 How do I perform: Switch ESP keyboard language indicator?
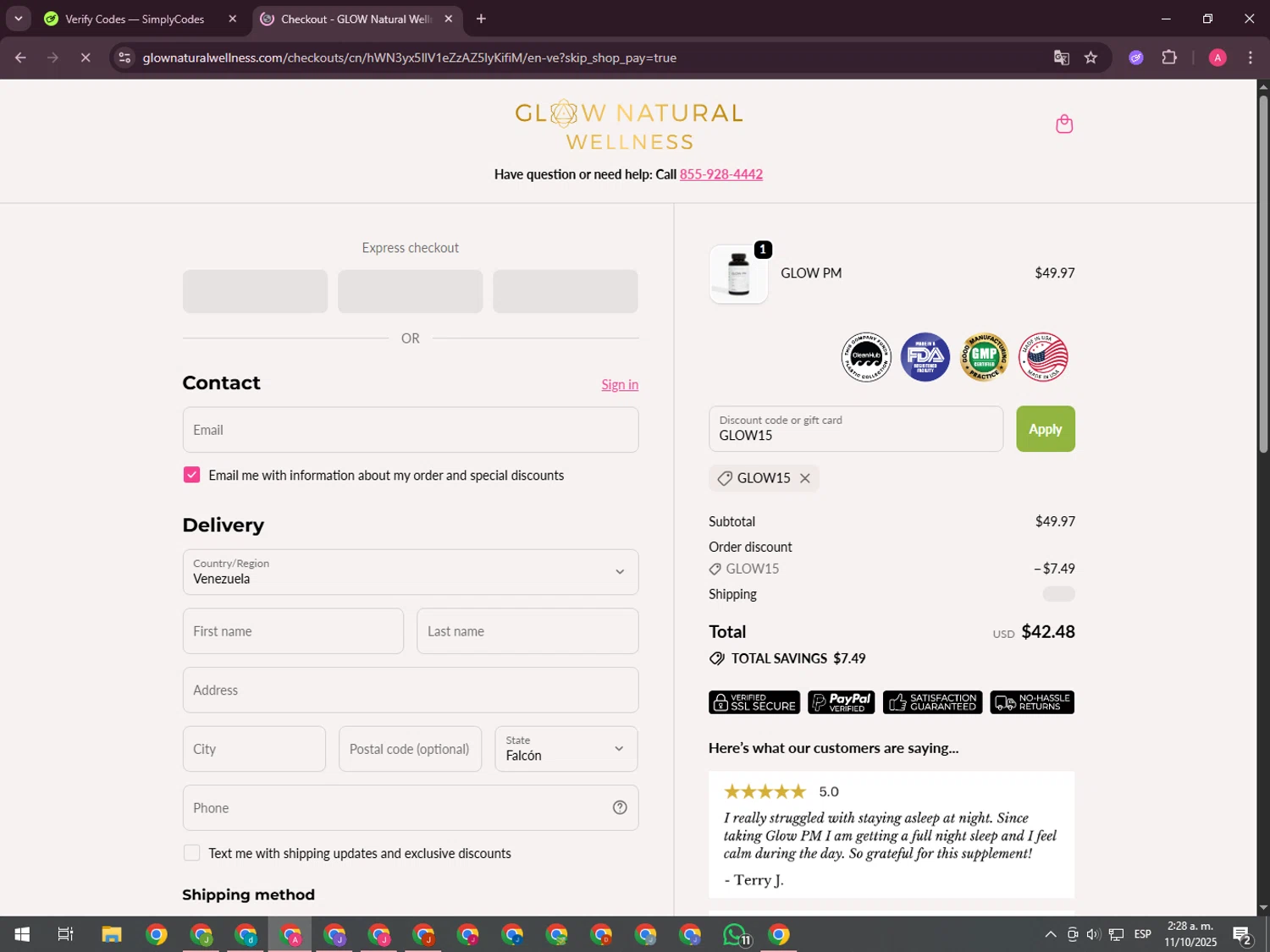tap(1143, 934)
